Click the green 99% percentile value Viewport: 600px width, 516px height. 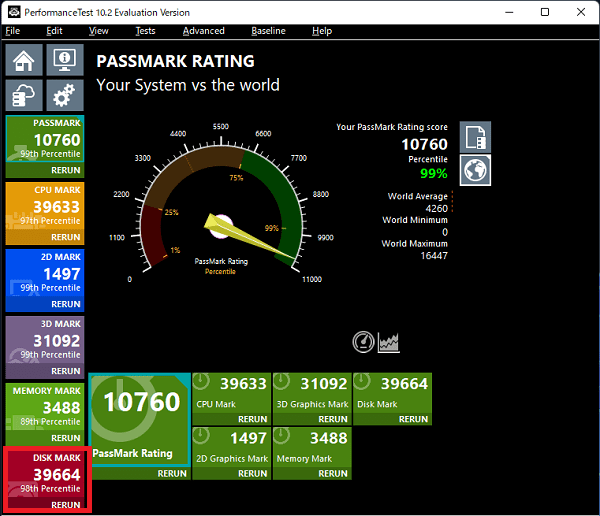pos(434,174)
